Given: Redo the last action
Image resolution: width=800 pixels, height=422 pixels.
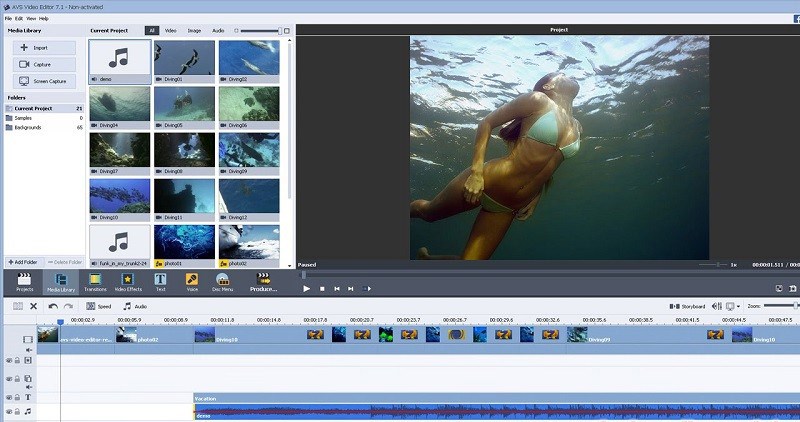Looking at the screenshot, I should click(x=68, y=306).
